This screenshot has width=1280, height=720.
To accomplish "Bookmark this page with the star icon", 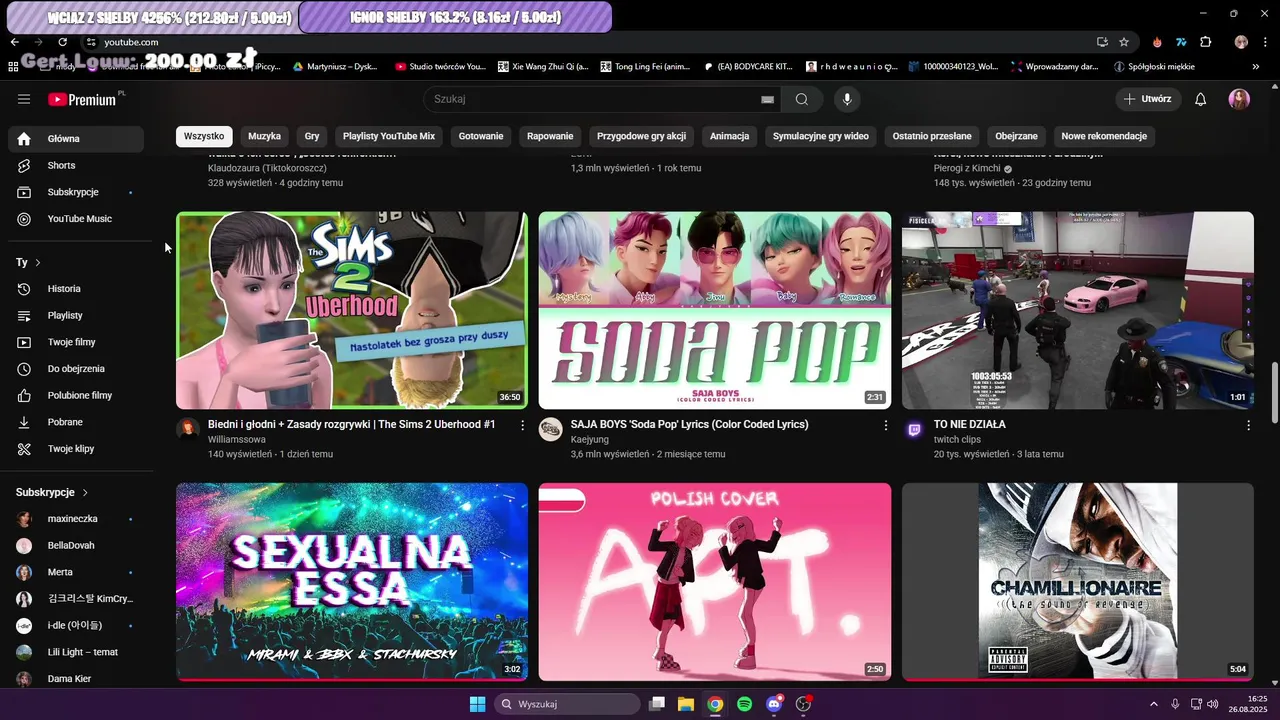I will tap(1124, 42).
